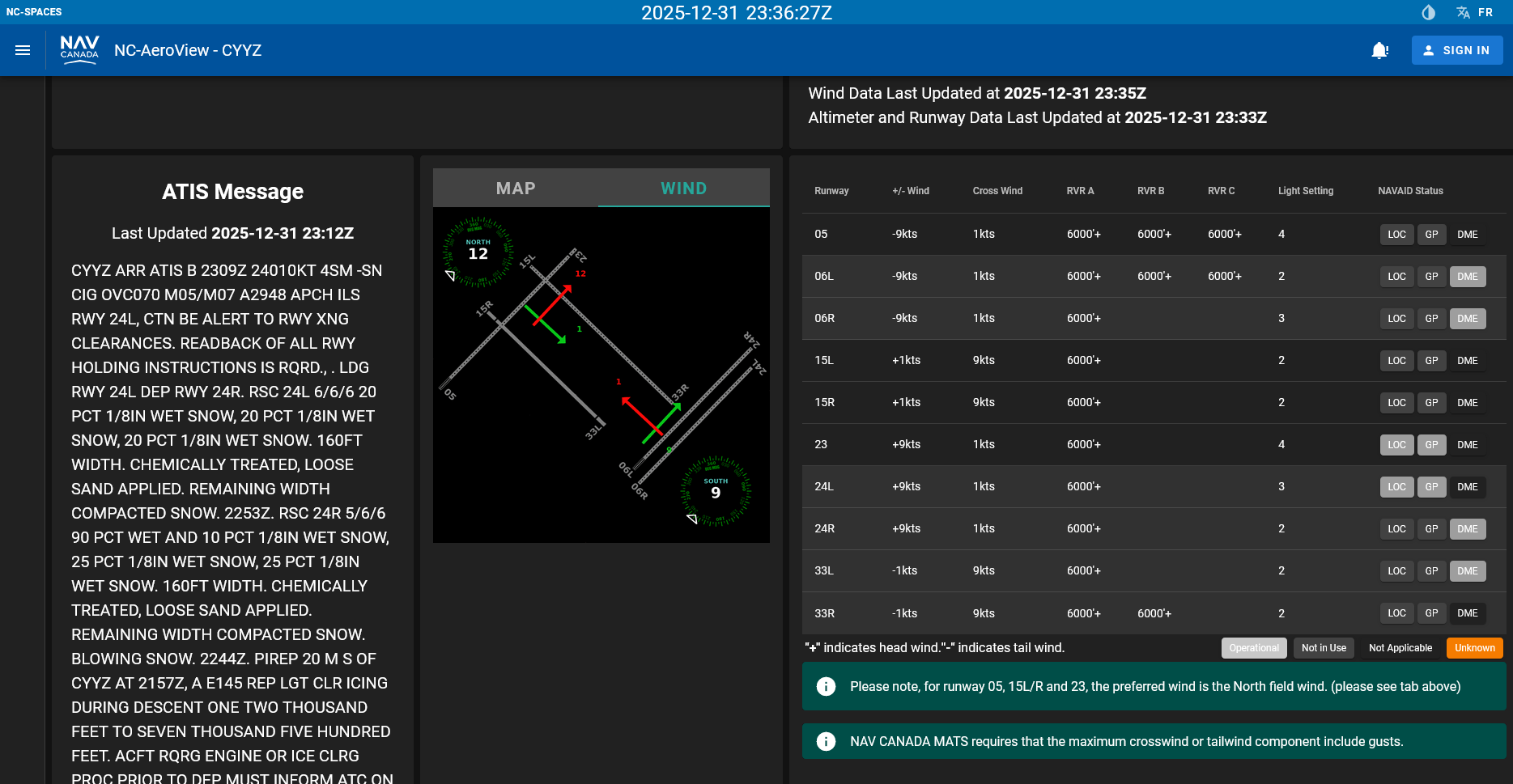This screenshot has height=784, width=1513.
Task: Click the DME status for runway 06L
Action: tap(1467, 277)
